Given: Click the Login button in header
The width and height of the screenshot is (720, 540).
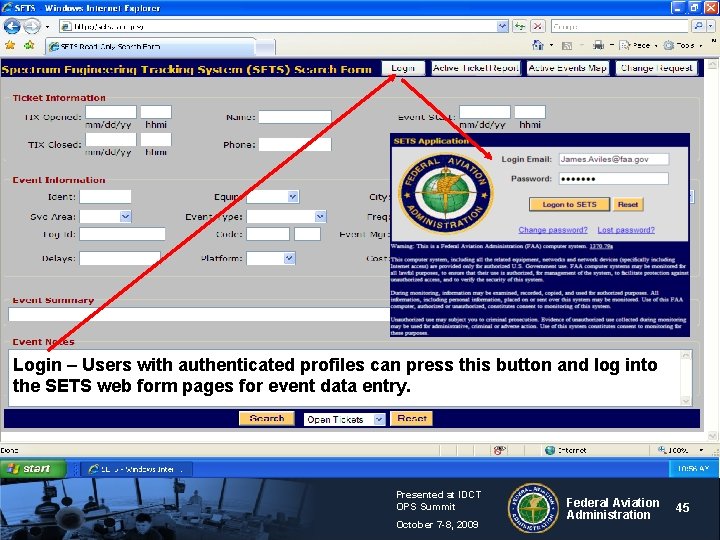Looking at the screenshot, I should tap(403, 68).
